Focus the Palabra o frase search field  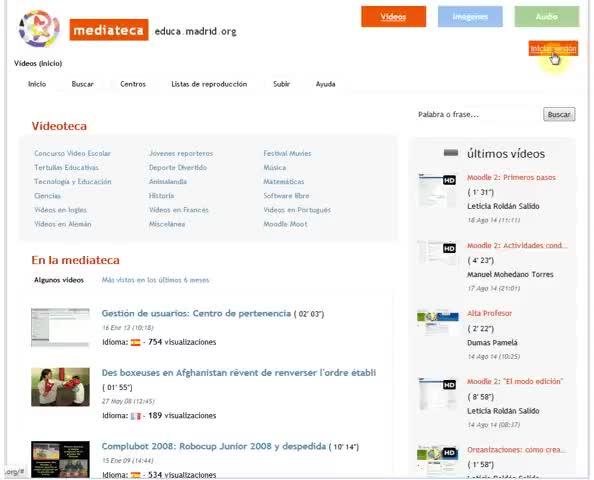pyautogui.click(x=478, y=114)
